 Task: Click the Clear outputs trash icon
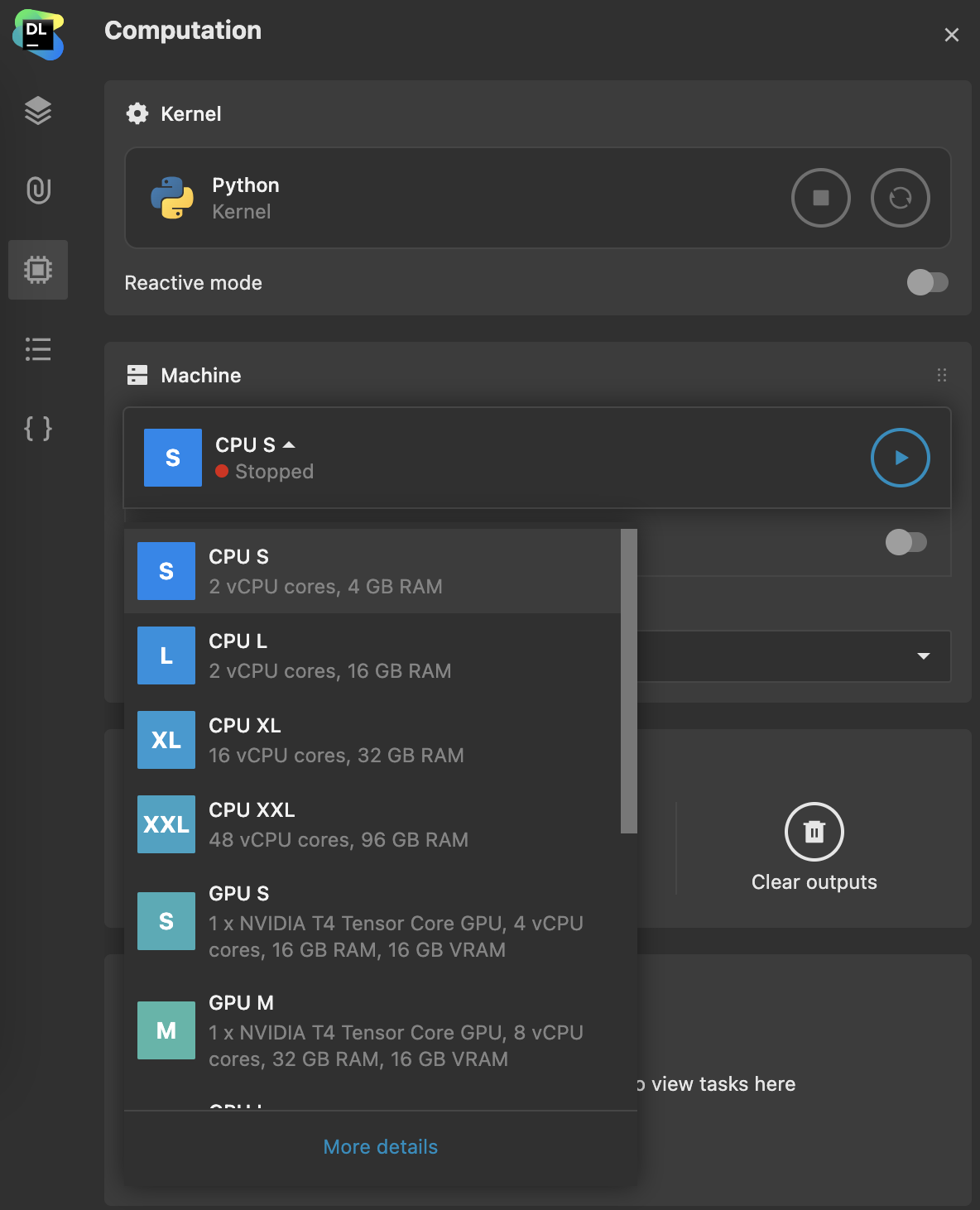click(x=814, y=832)
